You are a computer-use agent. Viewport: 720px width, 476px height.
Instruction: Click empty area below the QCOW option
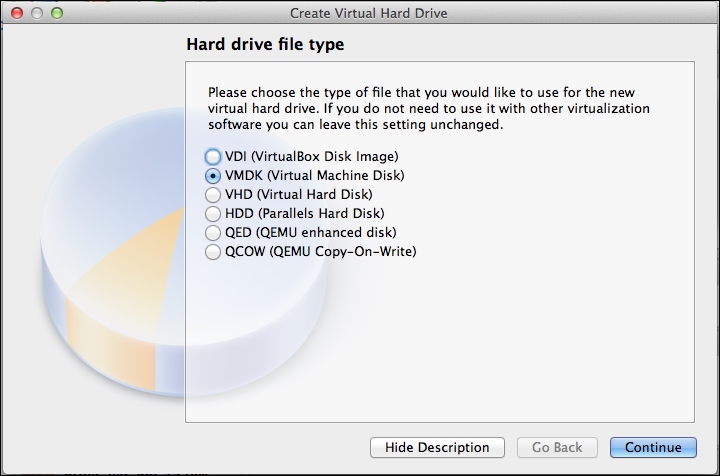pos(439,340)
